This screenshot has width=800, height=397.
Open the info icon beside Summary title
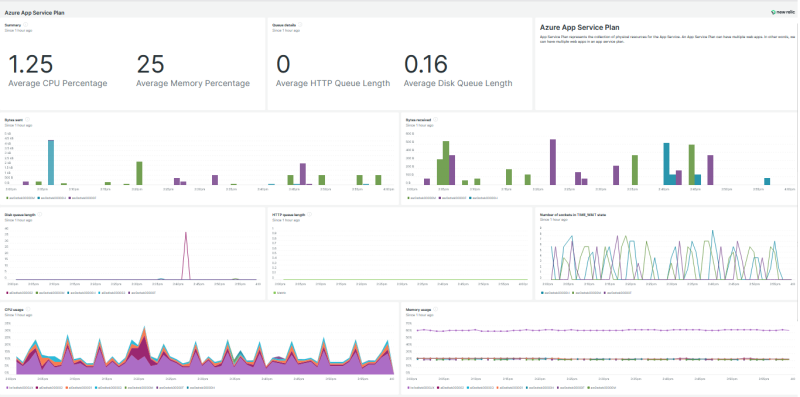[26, 24]
